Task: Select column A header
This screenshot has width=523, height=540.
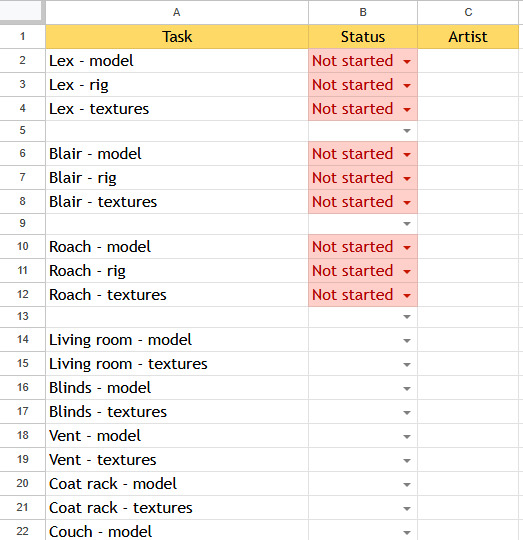Action: pos(177,12)
